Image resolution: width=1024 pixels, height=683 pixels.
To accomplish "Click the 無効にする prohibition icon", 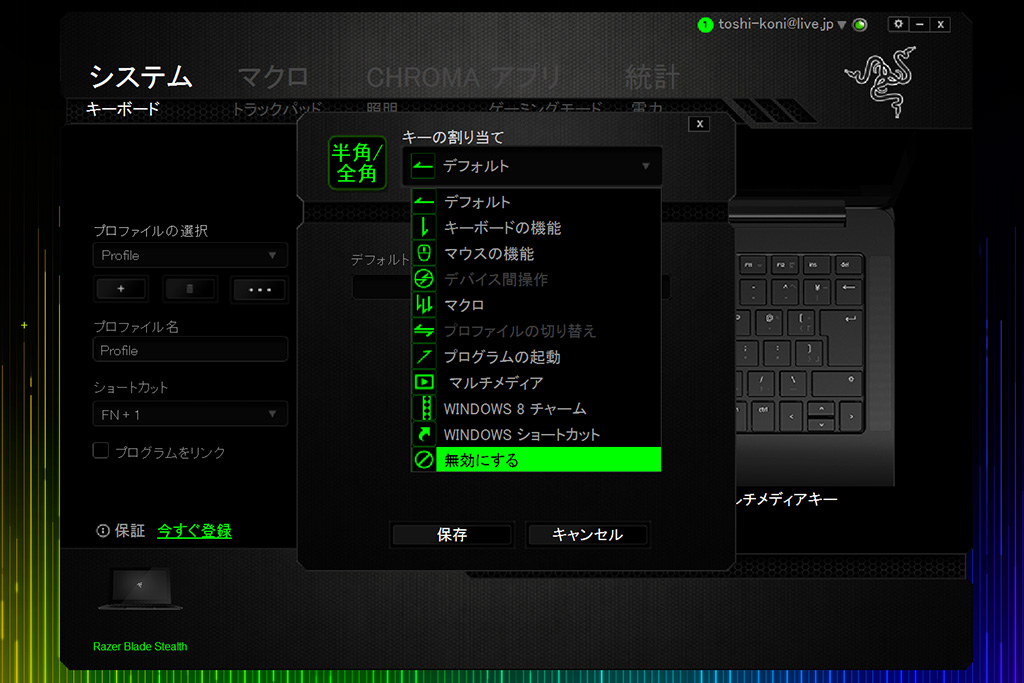I will point(424,460).
